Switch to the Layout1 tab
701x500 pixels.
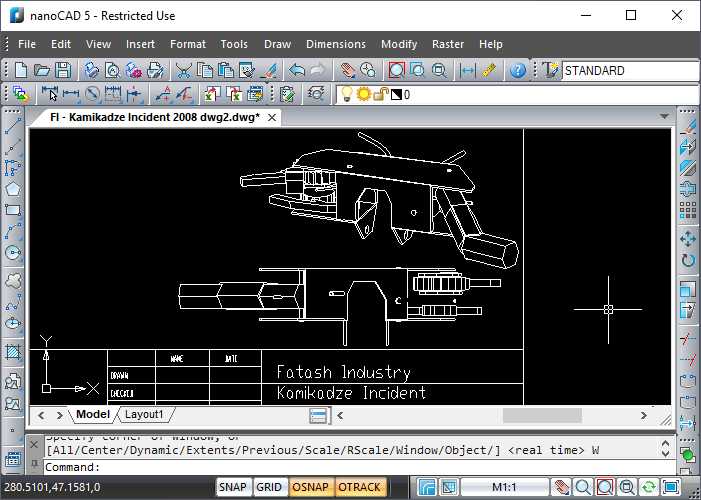tap(145, 414)
